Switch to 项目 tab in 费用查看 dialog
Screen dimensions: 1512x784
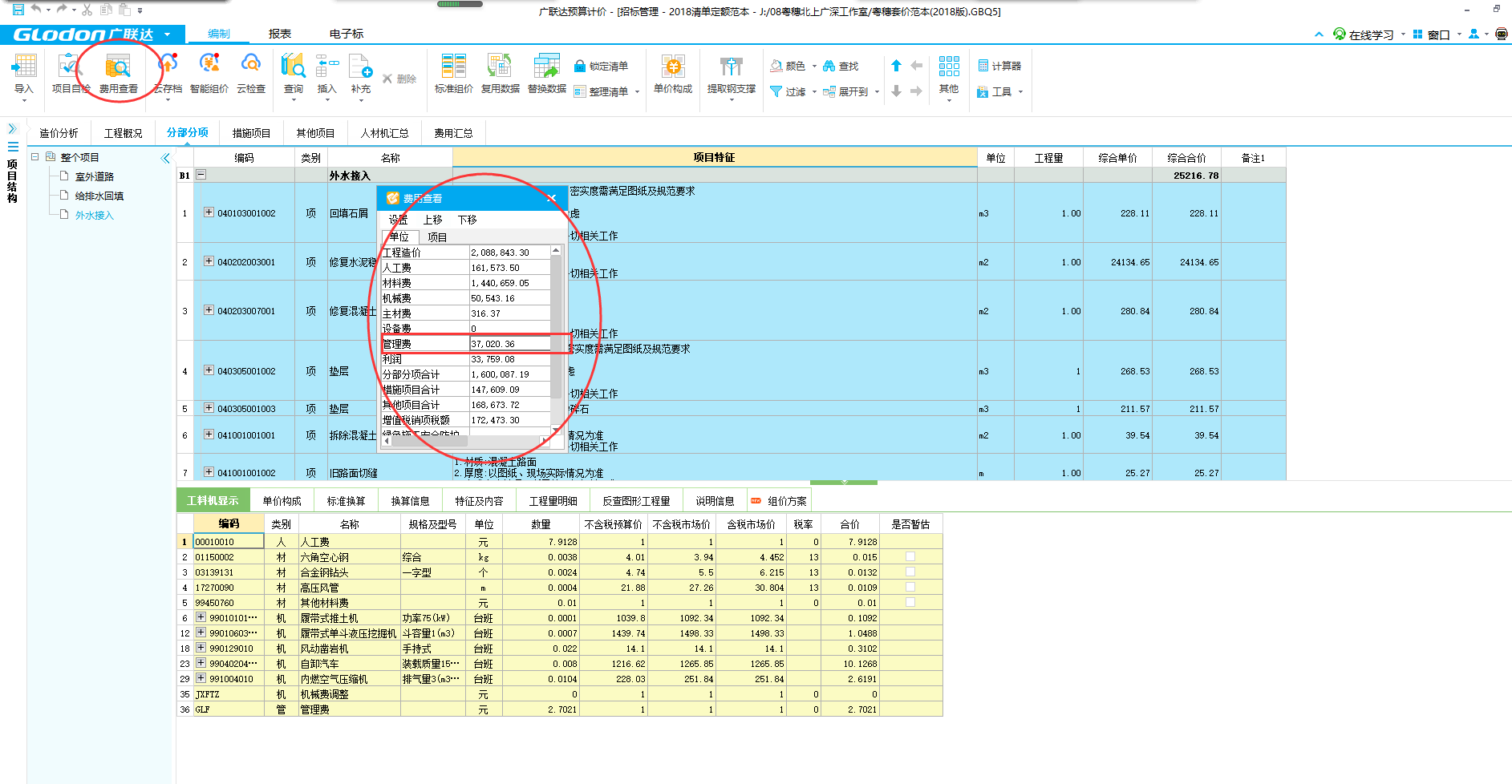(437, 237)
